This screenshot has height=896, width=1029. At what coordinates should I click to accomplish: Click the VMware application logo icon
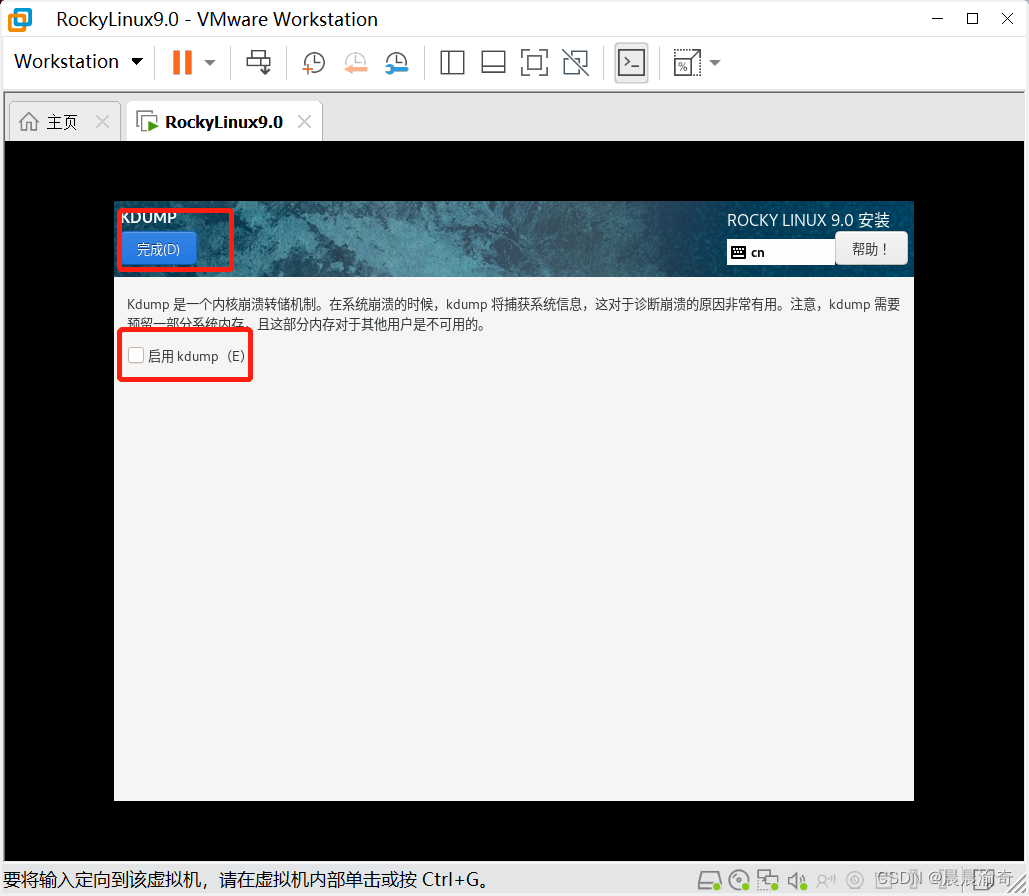(20, 20)
